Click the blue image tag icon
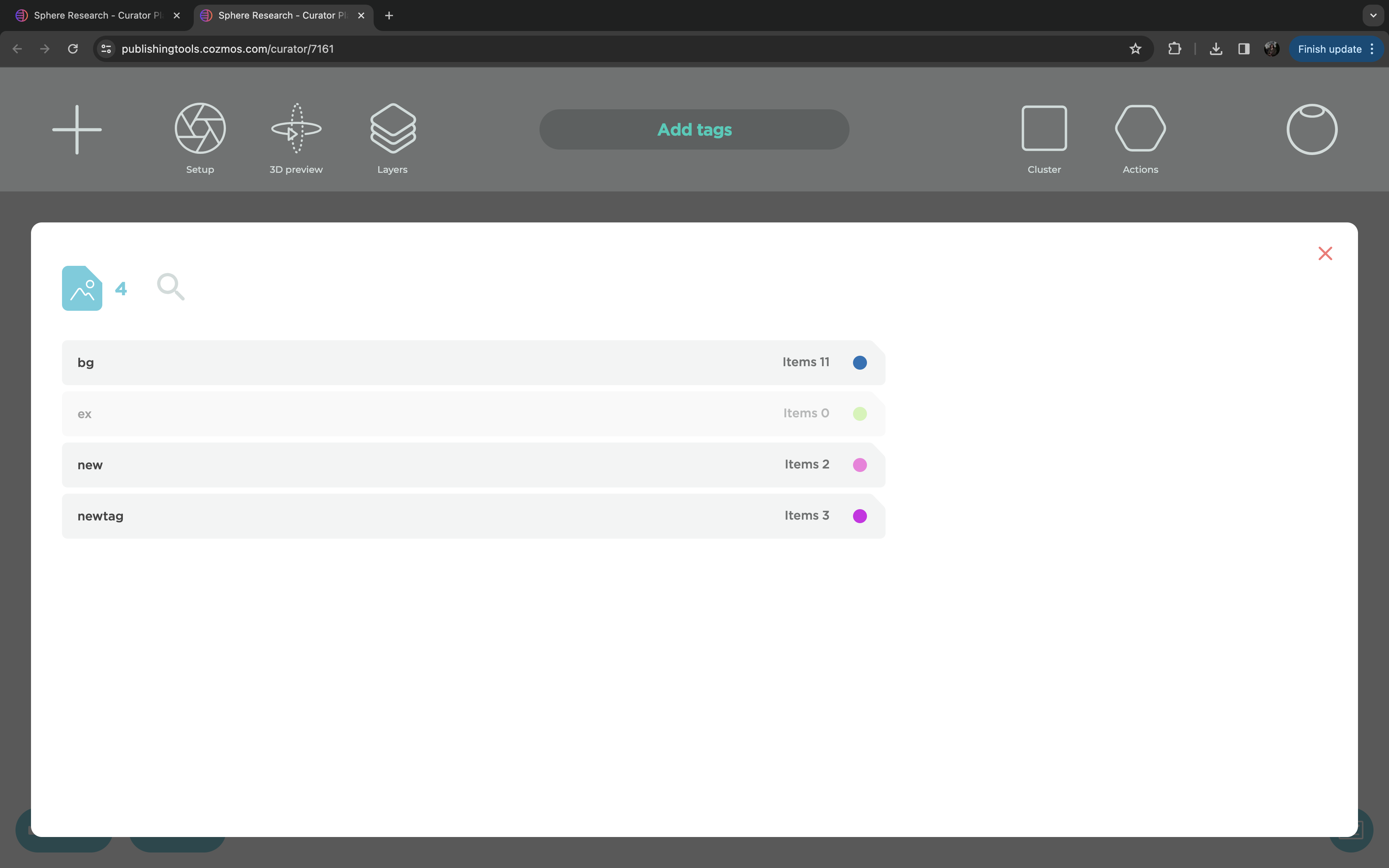This screenshot has width=1389, height=868. (82, 288)
